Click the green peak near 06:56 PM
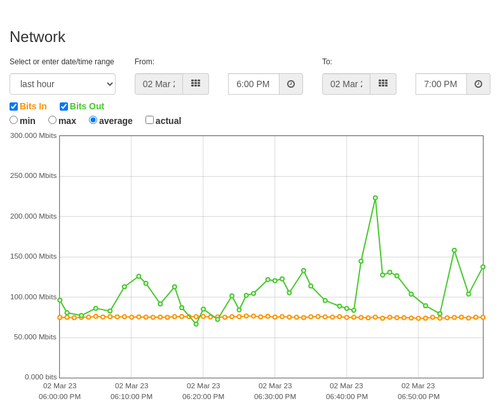 tap(454, 250)
